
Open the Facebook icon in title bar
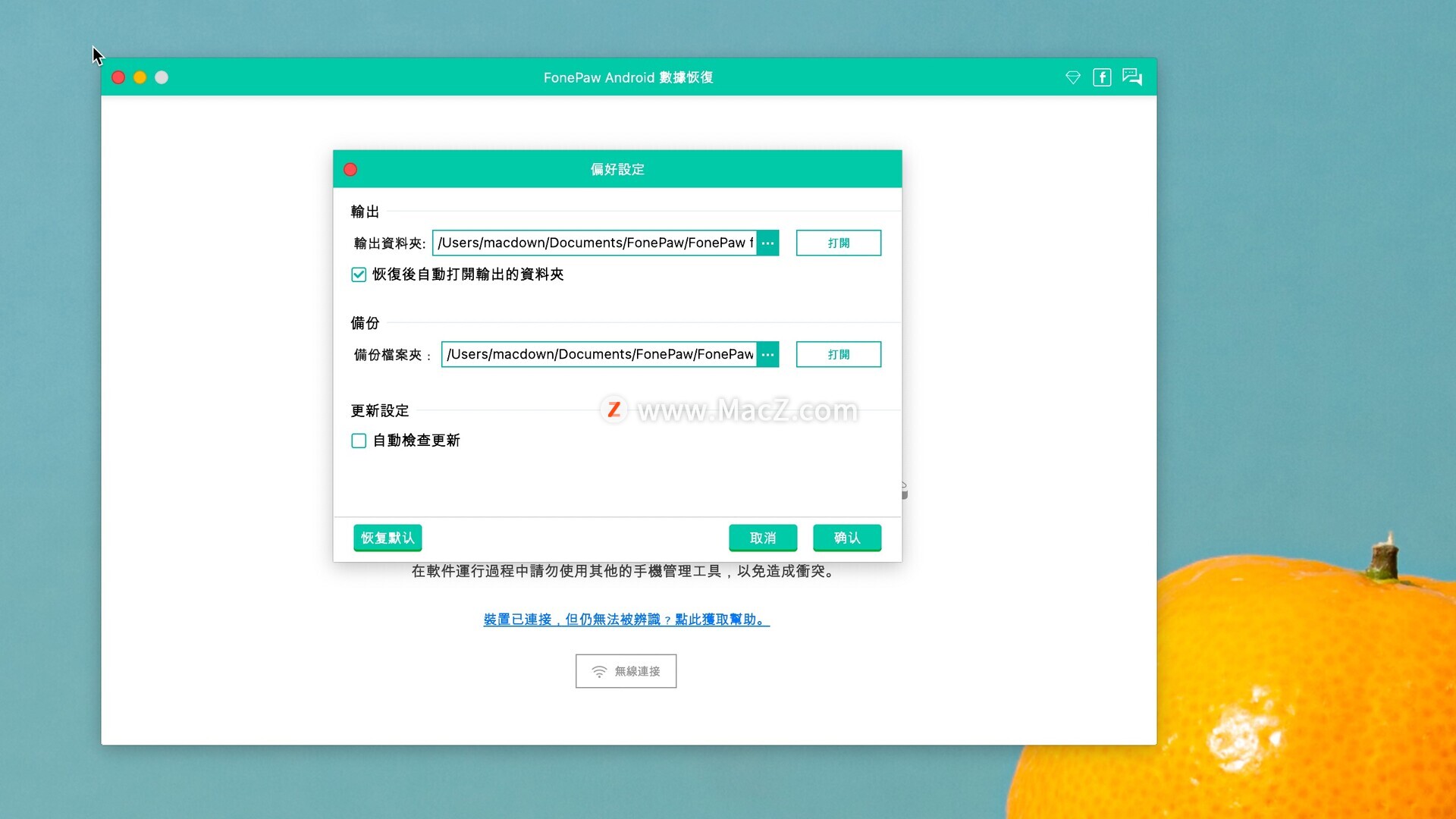pyautogui.click(x=1102, y=77)
